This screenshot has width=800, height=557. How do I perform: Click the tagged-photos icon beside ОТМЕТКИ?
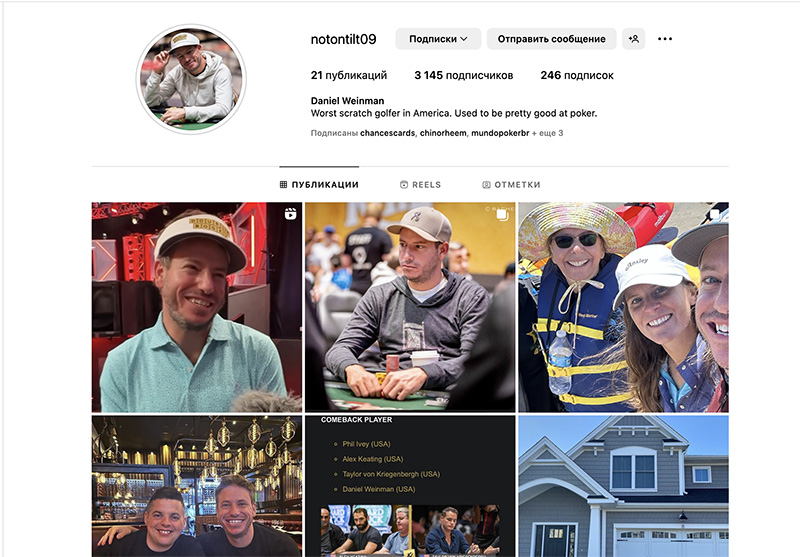486,185
